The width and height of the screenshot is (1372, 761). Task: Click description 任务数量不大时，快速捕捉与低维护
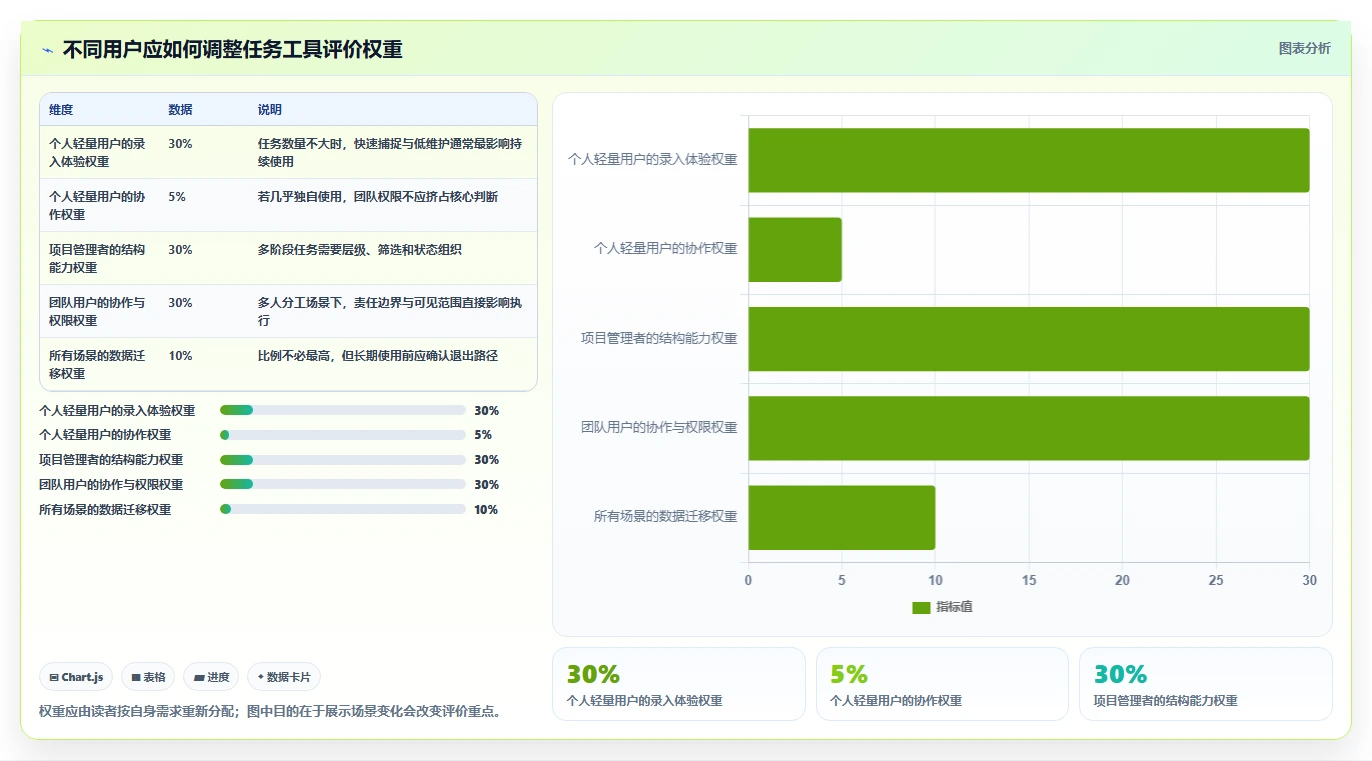pyautogui.click(x=390, y=152)
